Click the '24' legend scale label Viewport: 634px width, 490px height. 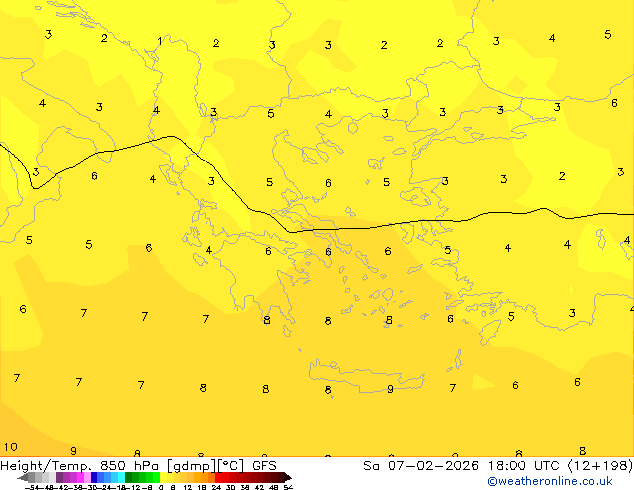point(216,487)
